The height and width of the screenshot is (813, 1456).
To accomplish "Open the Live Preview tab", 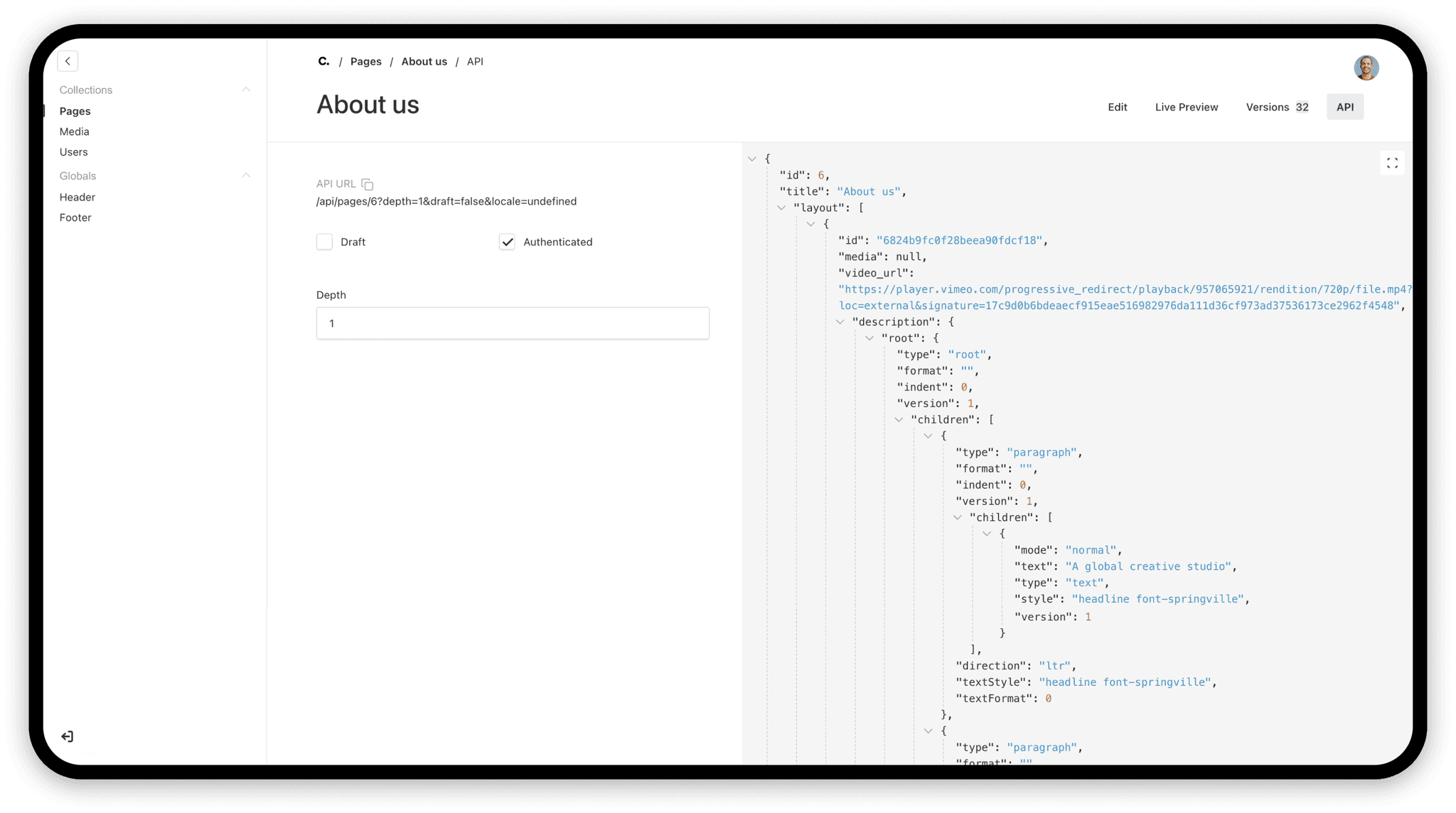I will pyautogui.click(x=1186, y=107).
